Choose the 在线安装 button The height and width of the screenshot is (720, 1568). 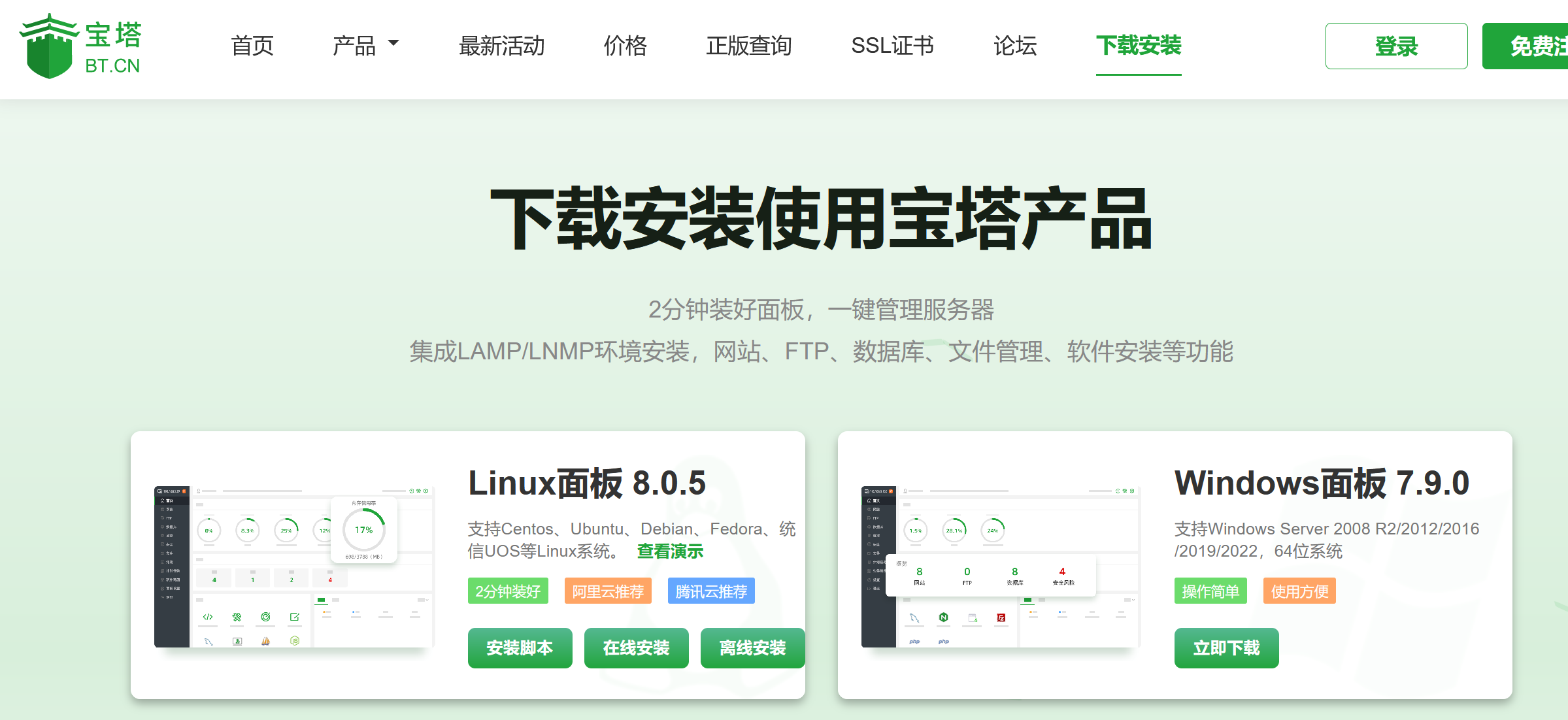(636, 648)
